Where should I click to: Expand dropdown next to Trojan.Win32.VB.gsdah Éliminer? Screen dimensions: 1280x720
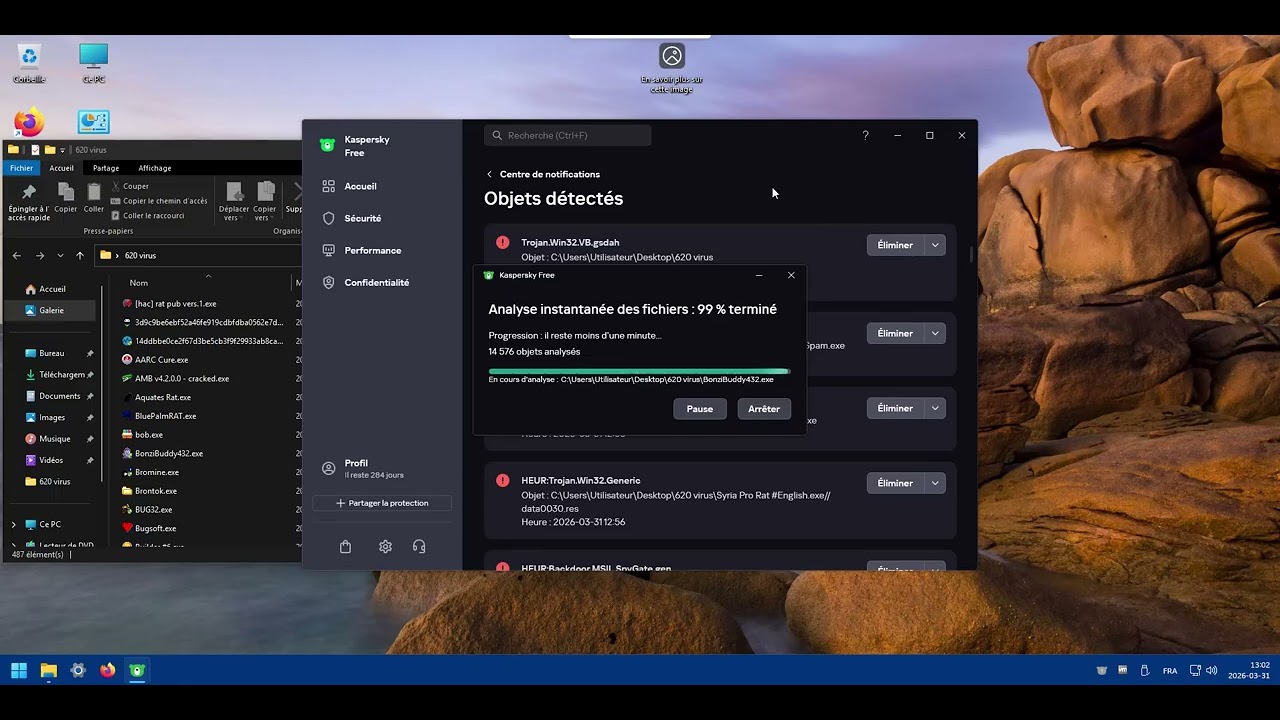click(x=935, y=245)
